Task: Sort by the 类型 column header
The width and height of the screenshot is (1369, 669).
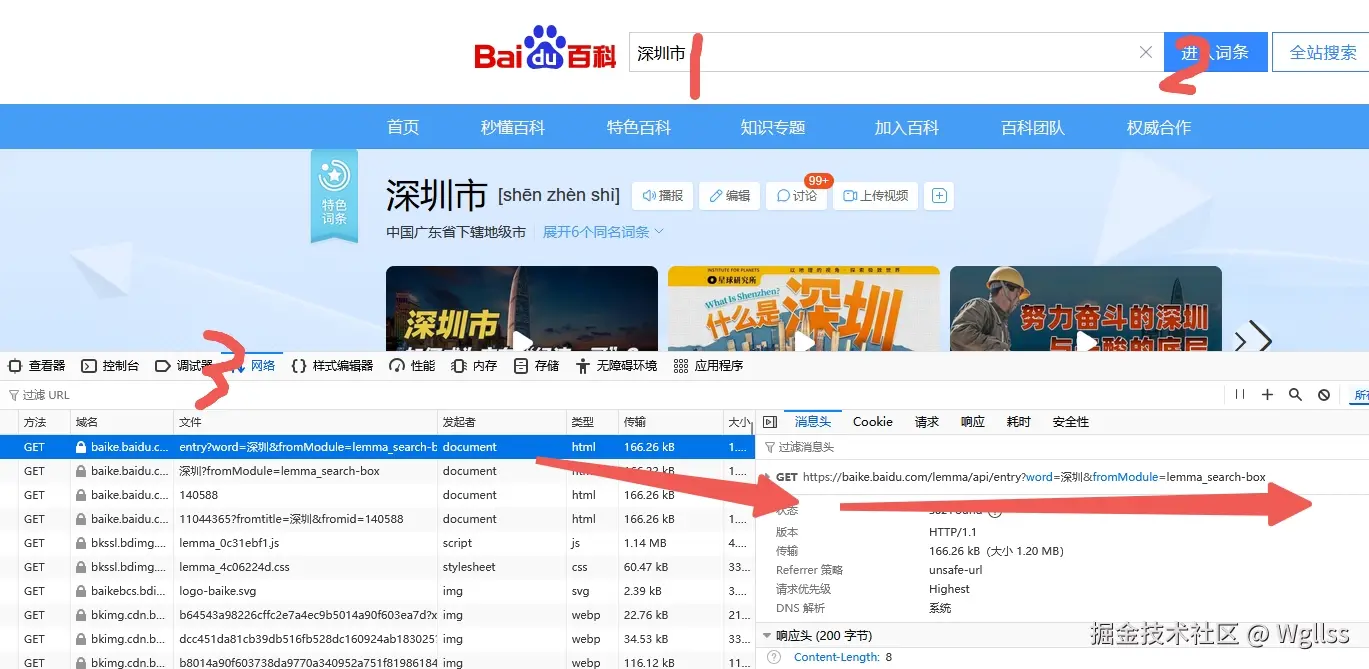Action: (592, 422)
